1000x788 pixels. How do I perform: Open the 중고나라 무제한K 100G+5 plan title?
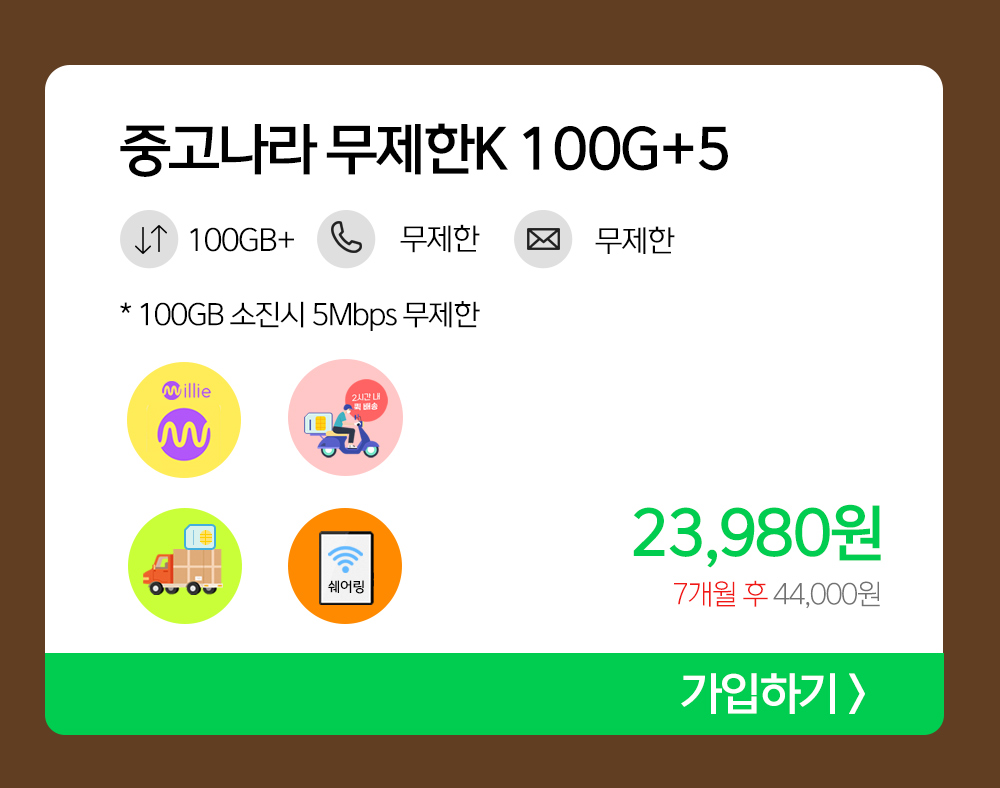tap(423, 150)
